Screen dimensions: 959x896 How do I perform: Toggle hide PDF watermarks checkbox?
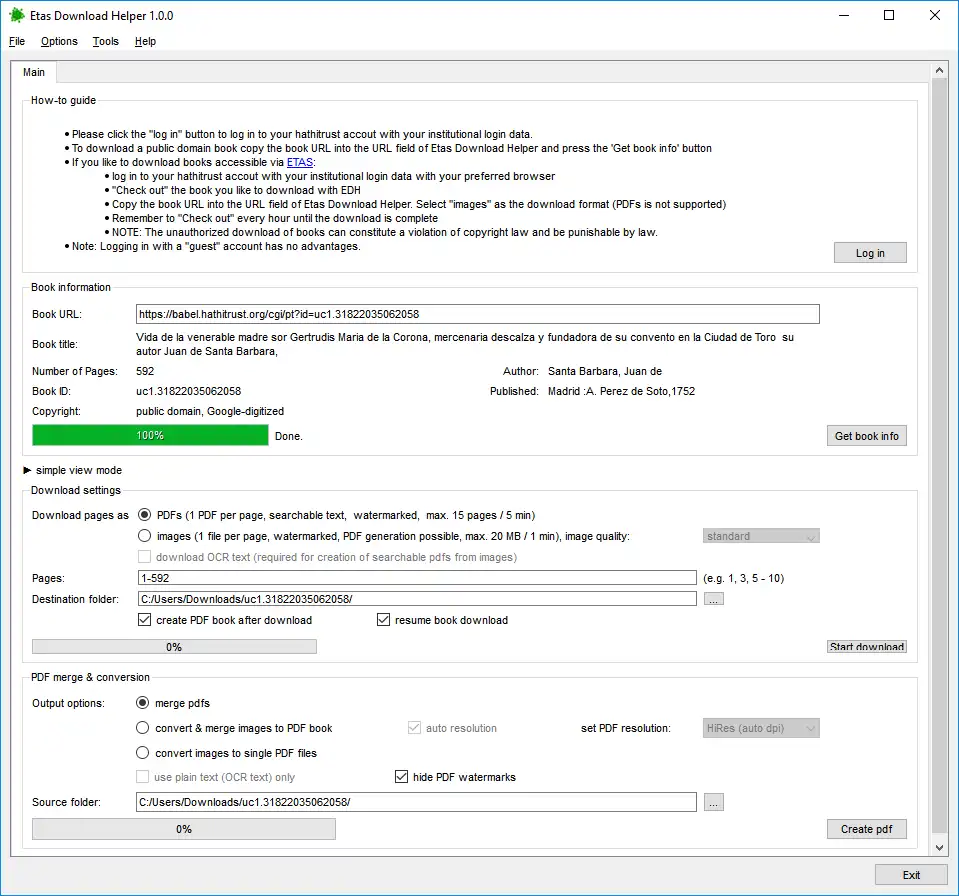click(x=401, y=777)
